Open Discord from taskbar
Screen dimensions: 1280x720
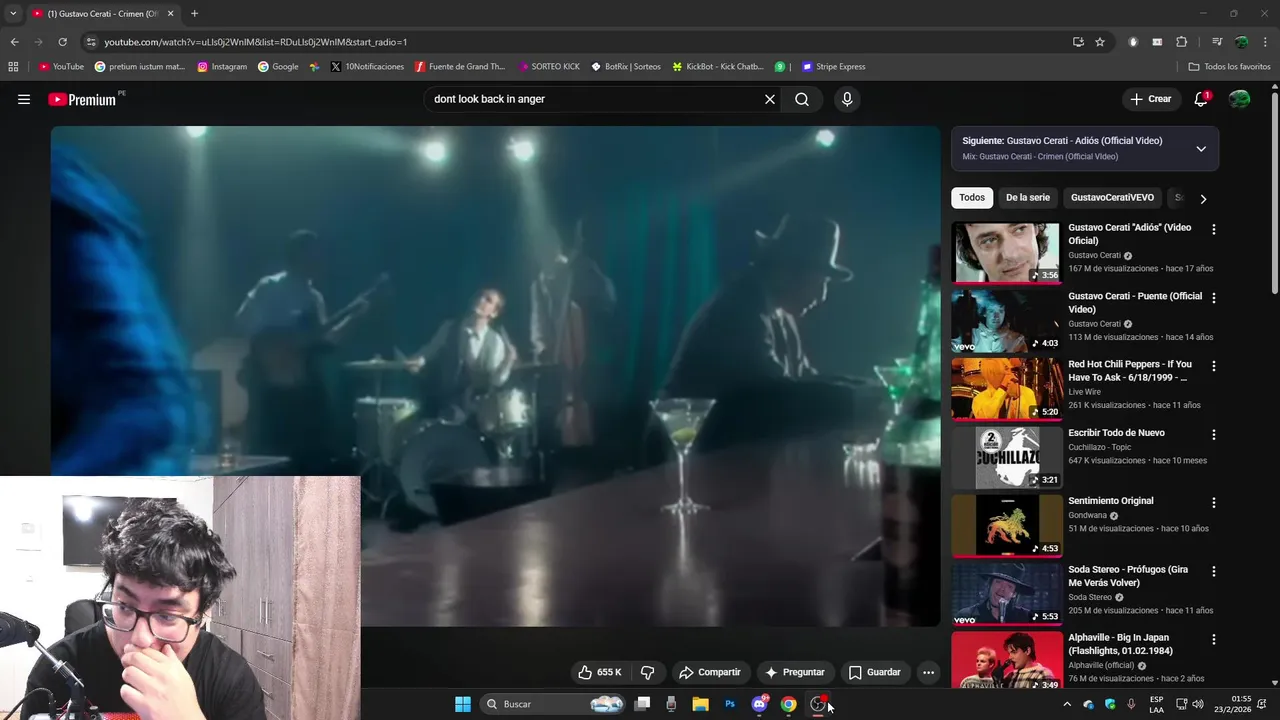(759, 704)
